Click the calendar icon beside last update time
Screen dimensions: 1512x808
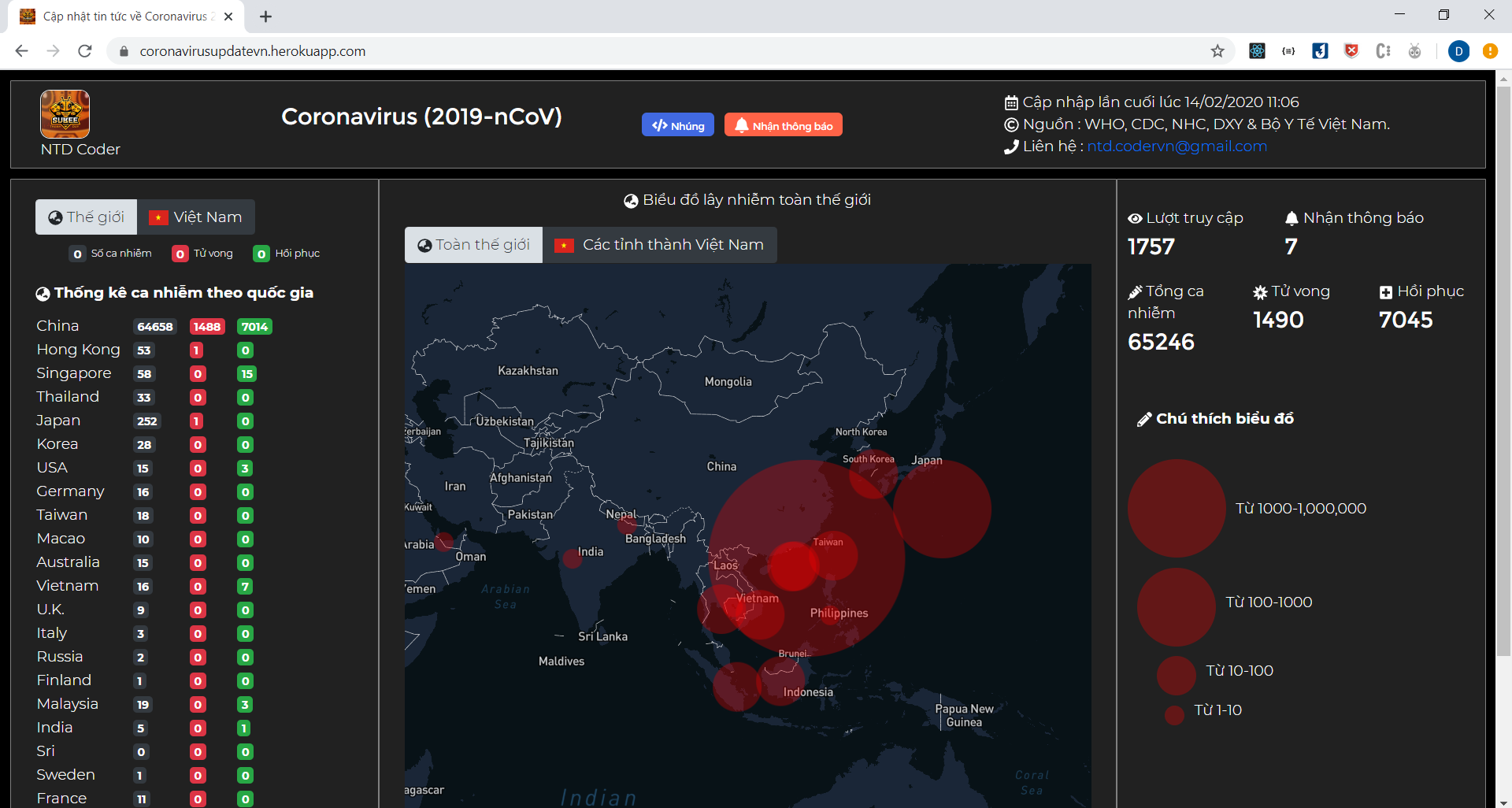point(1011,102)
